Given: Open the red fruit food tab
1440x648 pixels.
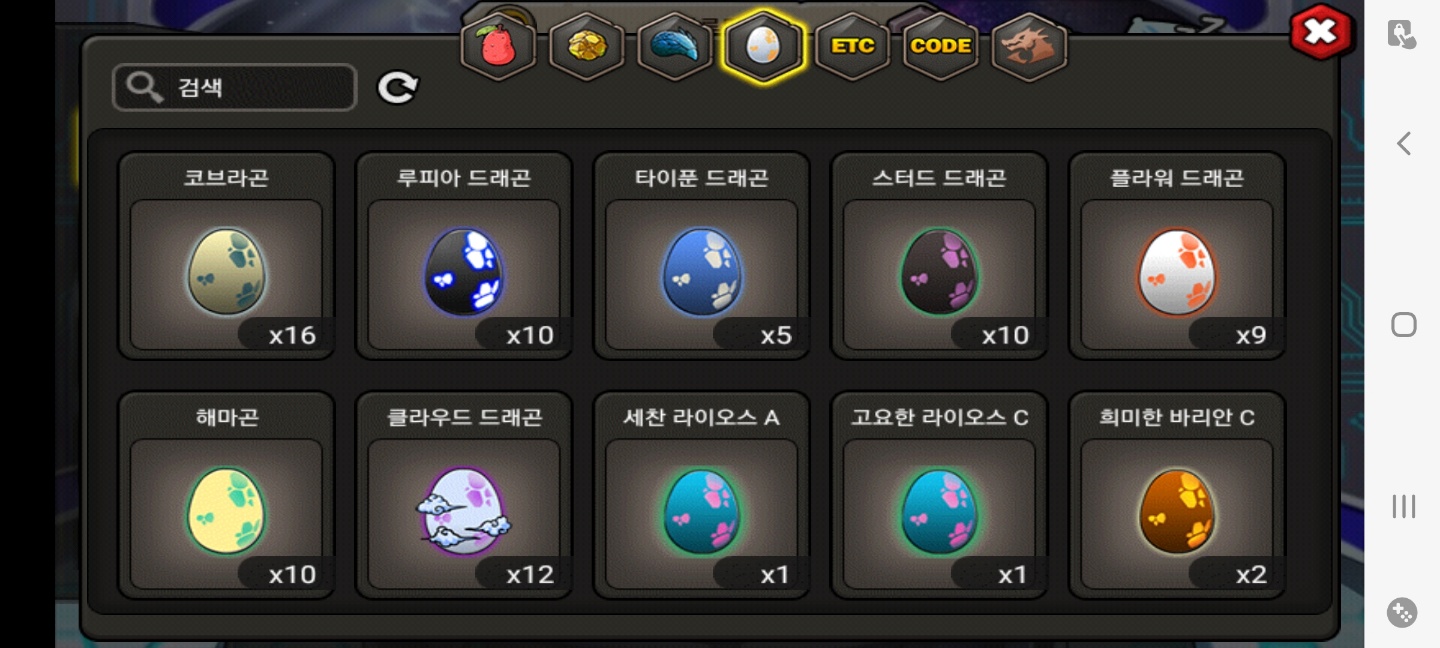Looking at the screenshot, I should click(497, 46).
